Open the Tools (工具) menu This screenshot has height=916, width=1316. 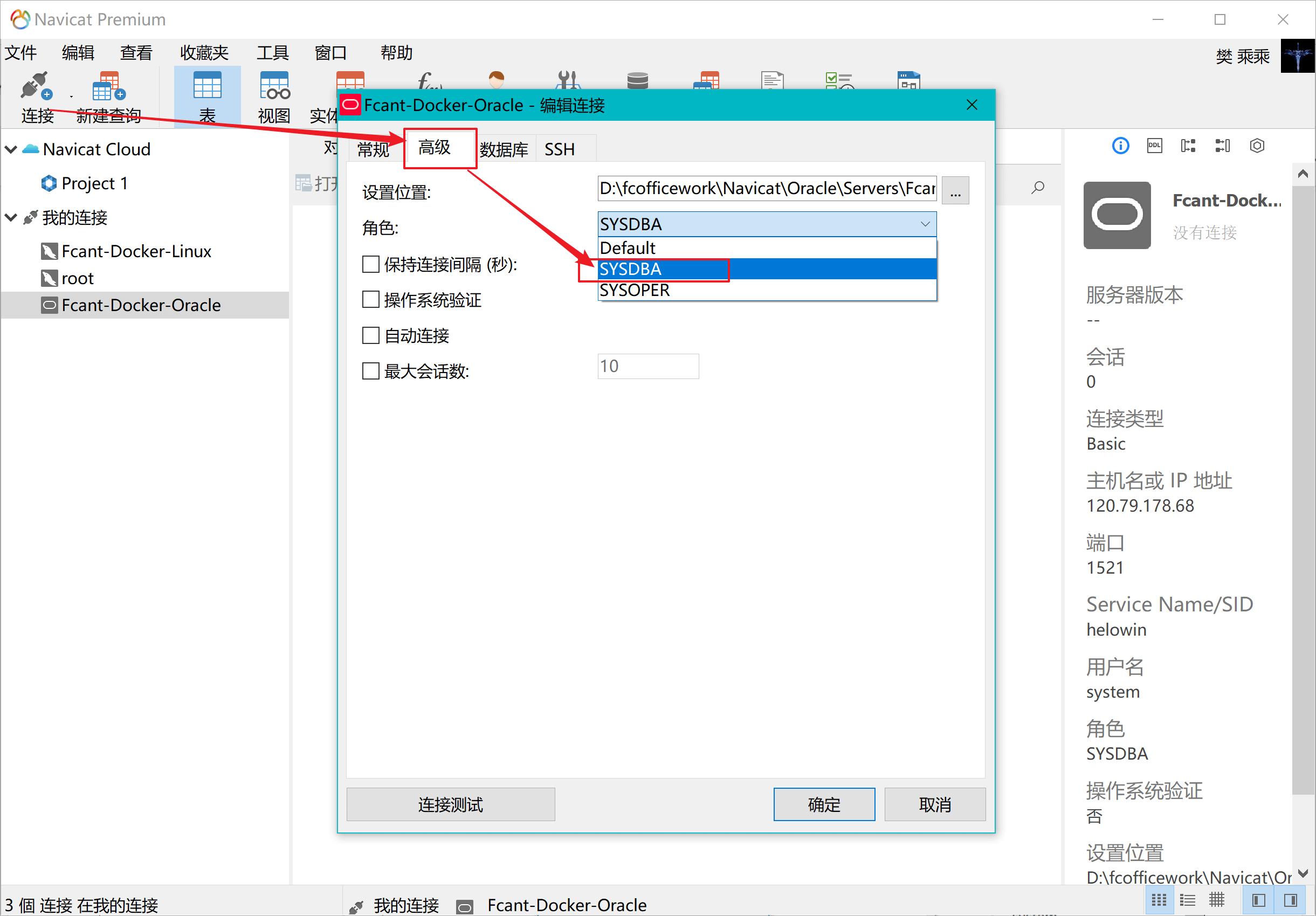pos(272,53)
